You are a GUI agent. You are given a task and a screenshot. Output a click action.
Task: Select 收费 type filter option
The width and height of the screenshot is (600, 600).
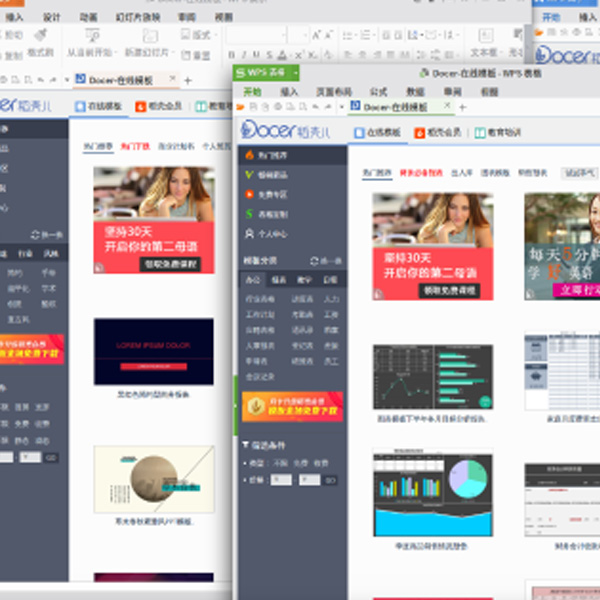(319, 462)
